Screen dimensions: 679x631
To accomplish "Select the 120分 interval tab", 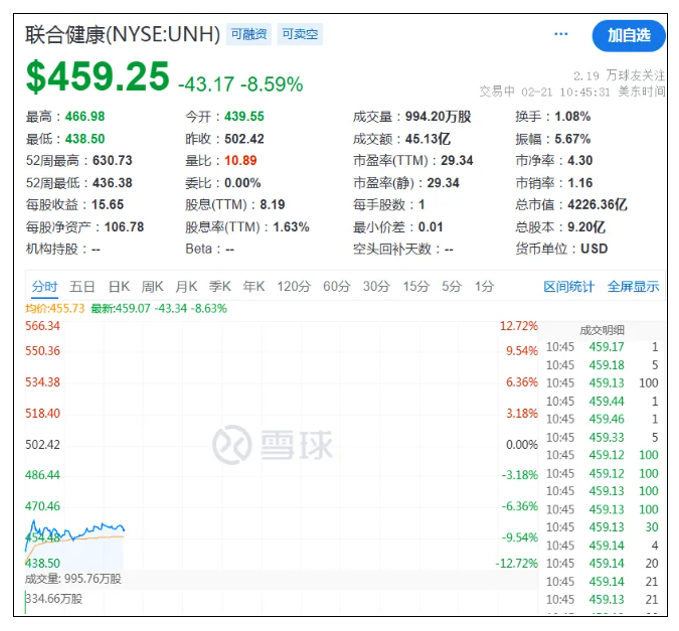I will point(294,287).
